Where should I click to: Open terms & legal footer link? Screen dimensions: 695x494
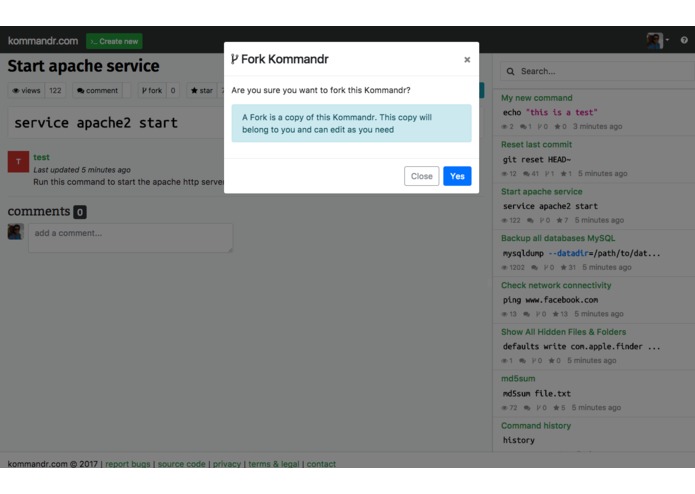[273, 464]
